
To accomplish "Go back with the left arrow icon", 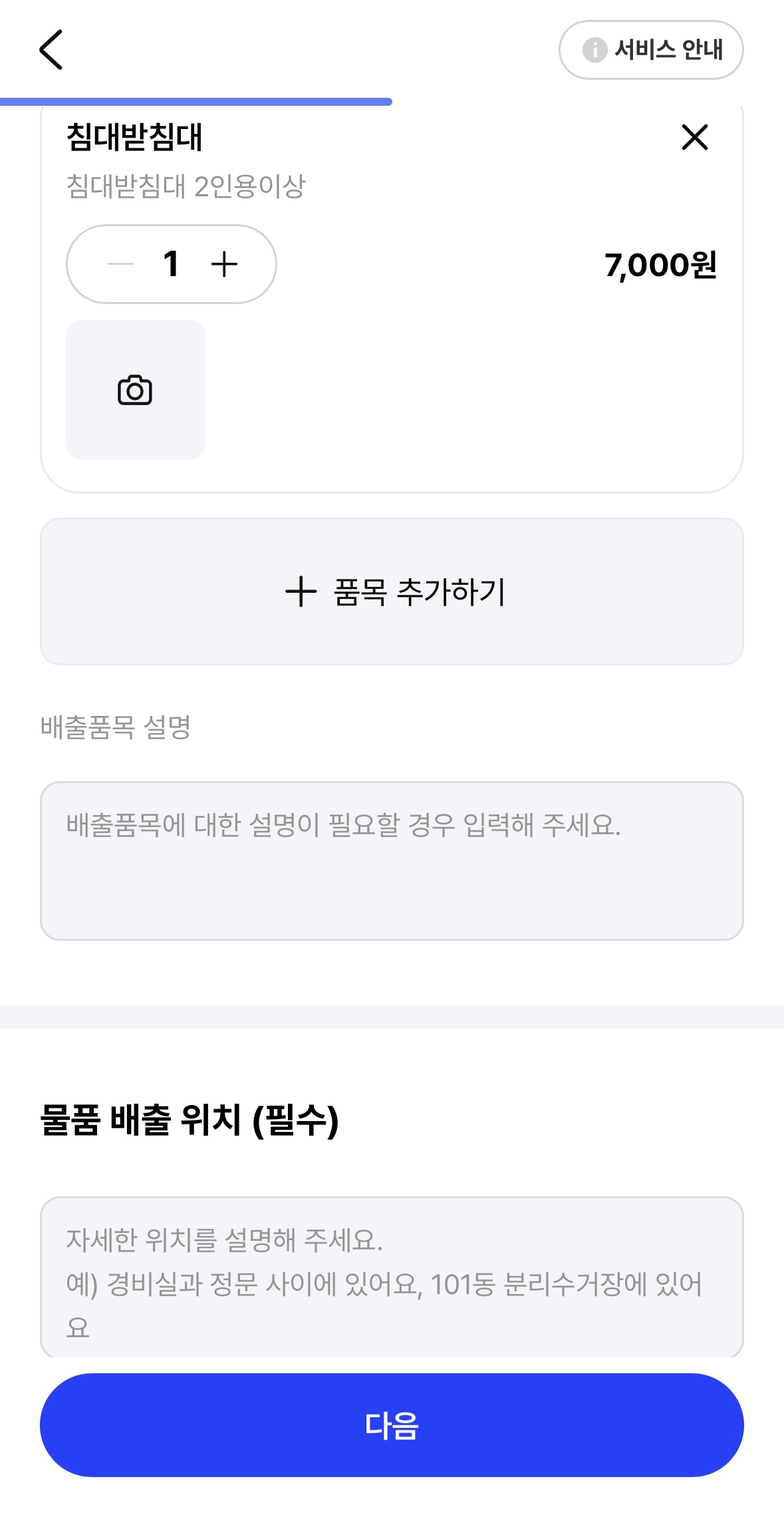I will click(x=51, y=50).
